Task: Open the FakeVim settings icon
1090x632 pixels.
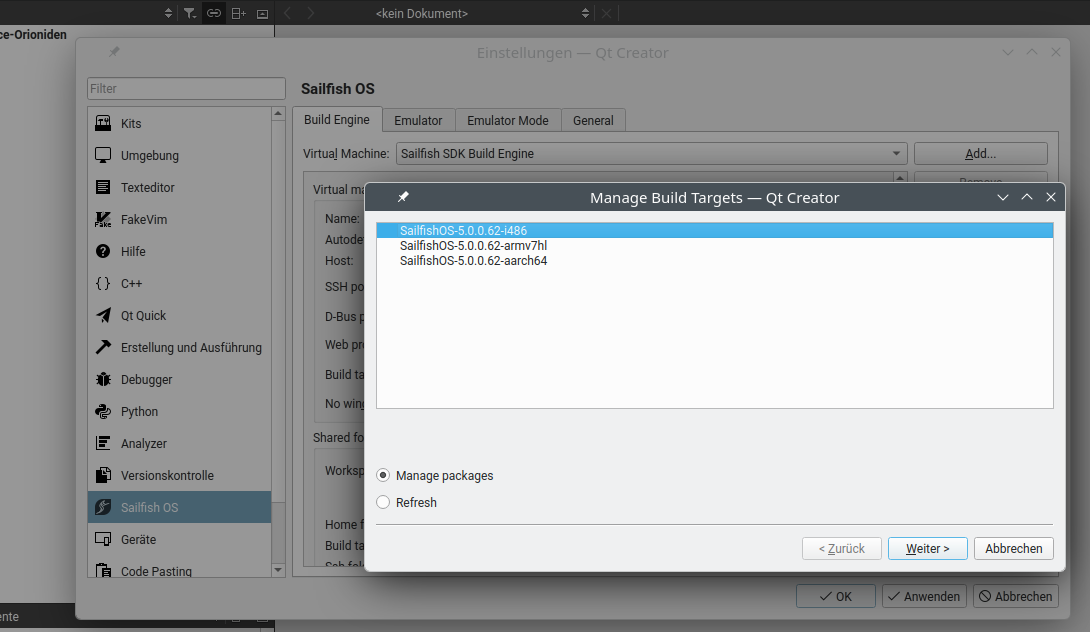Action: pos(103,220)
